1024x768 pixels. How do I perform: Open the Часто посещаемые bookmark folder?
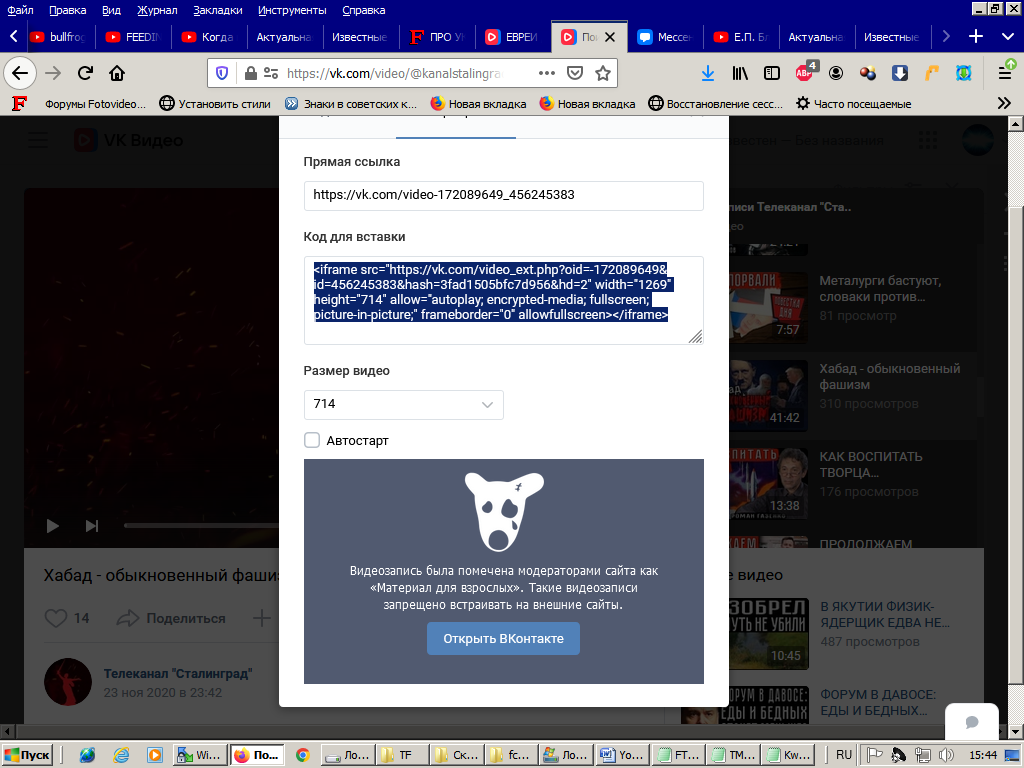(x=854, y=103)
